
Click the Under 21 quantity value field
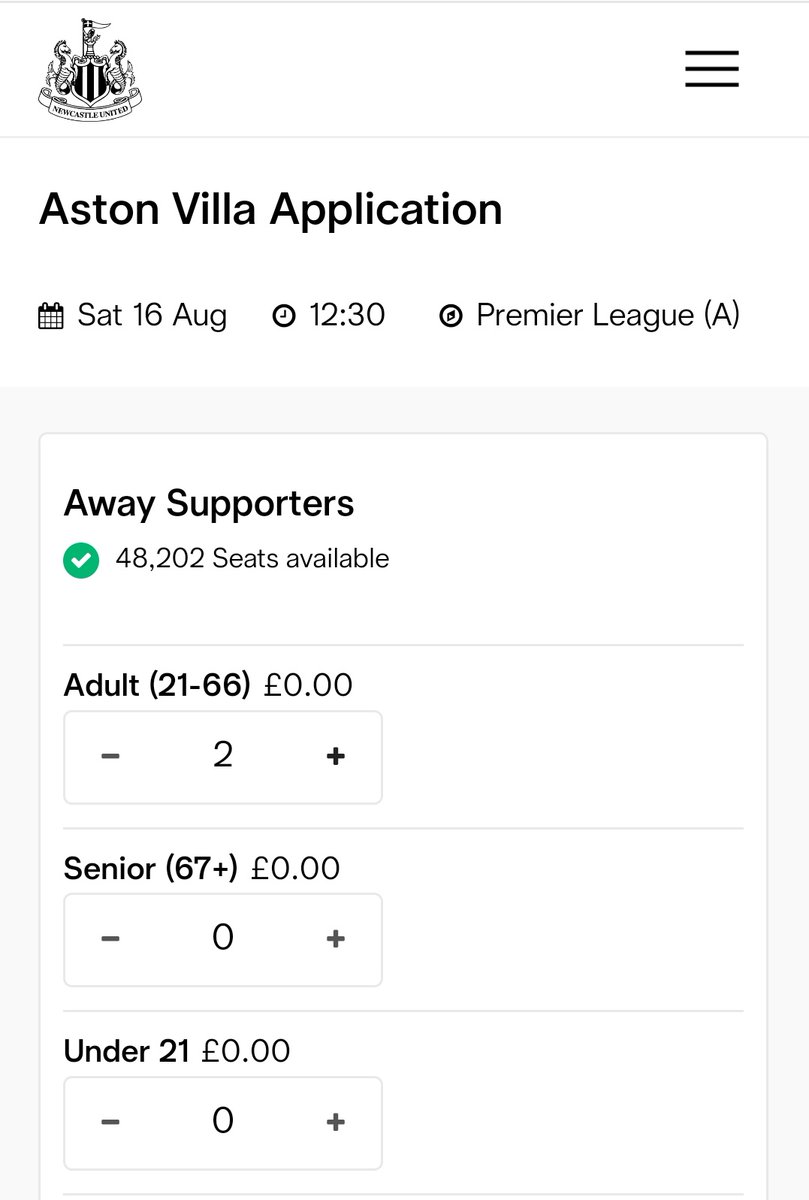(x=223, y=1122)
